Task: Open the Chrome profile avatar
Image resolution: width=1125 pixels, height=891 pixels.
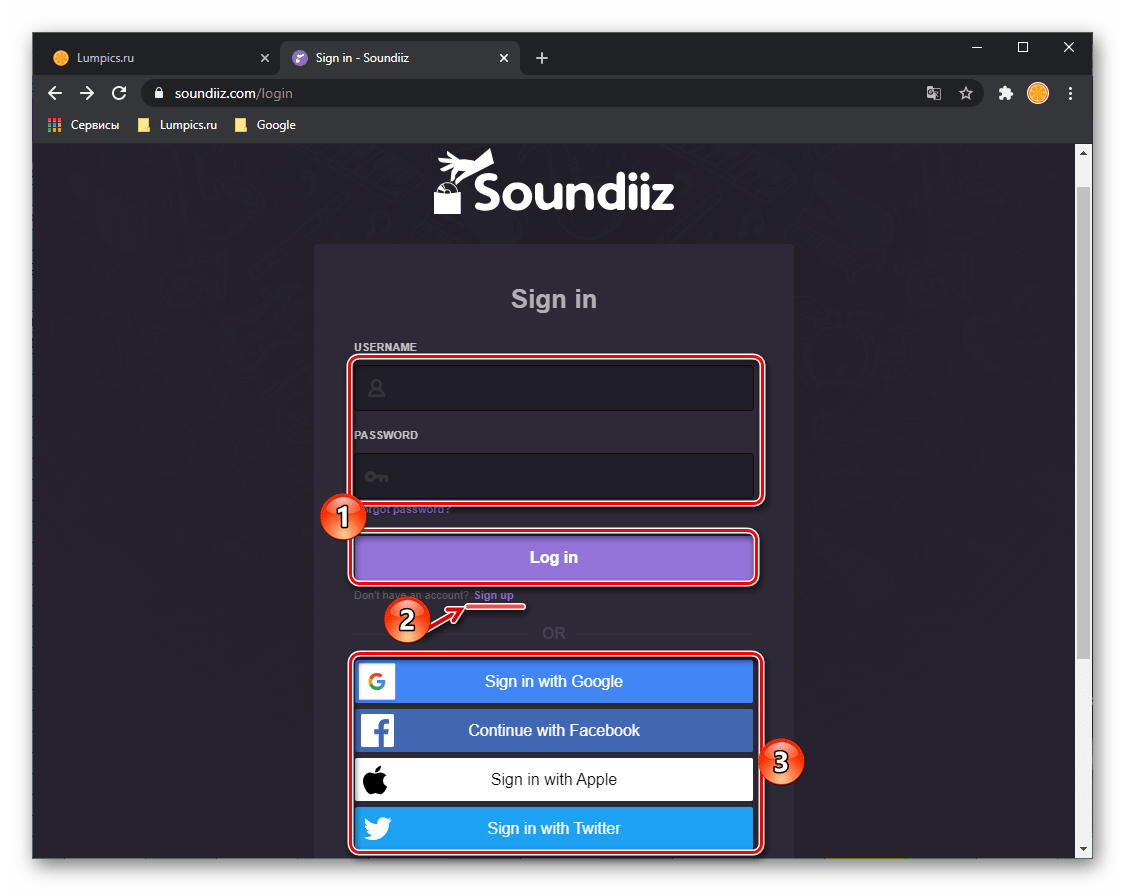Action: pos(1037,93)
